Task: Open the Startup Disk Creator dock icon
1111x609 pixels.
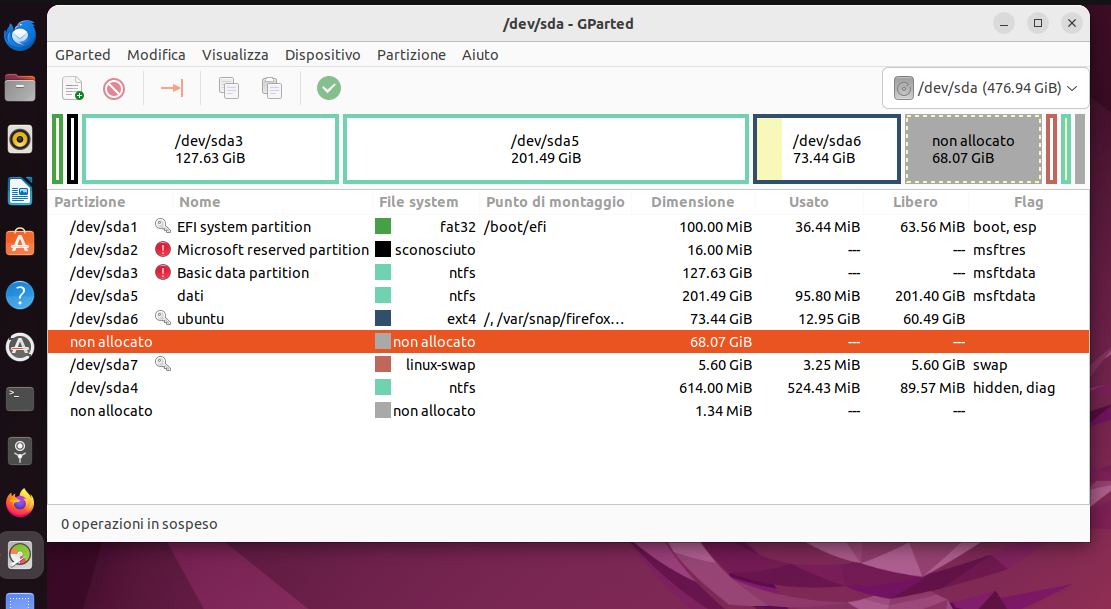Action: pyautogui.click(x=20, y=450)
